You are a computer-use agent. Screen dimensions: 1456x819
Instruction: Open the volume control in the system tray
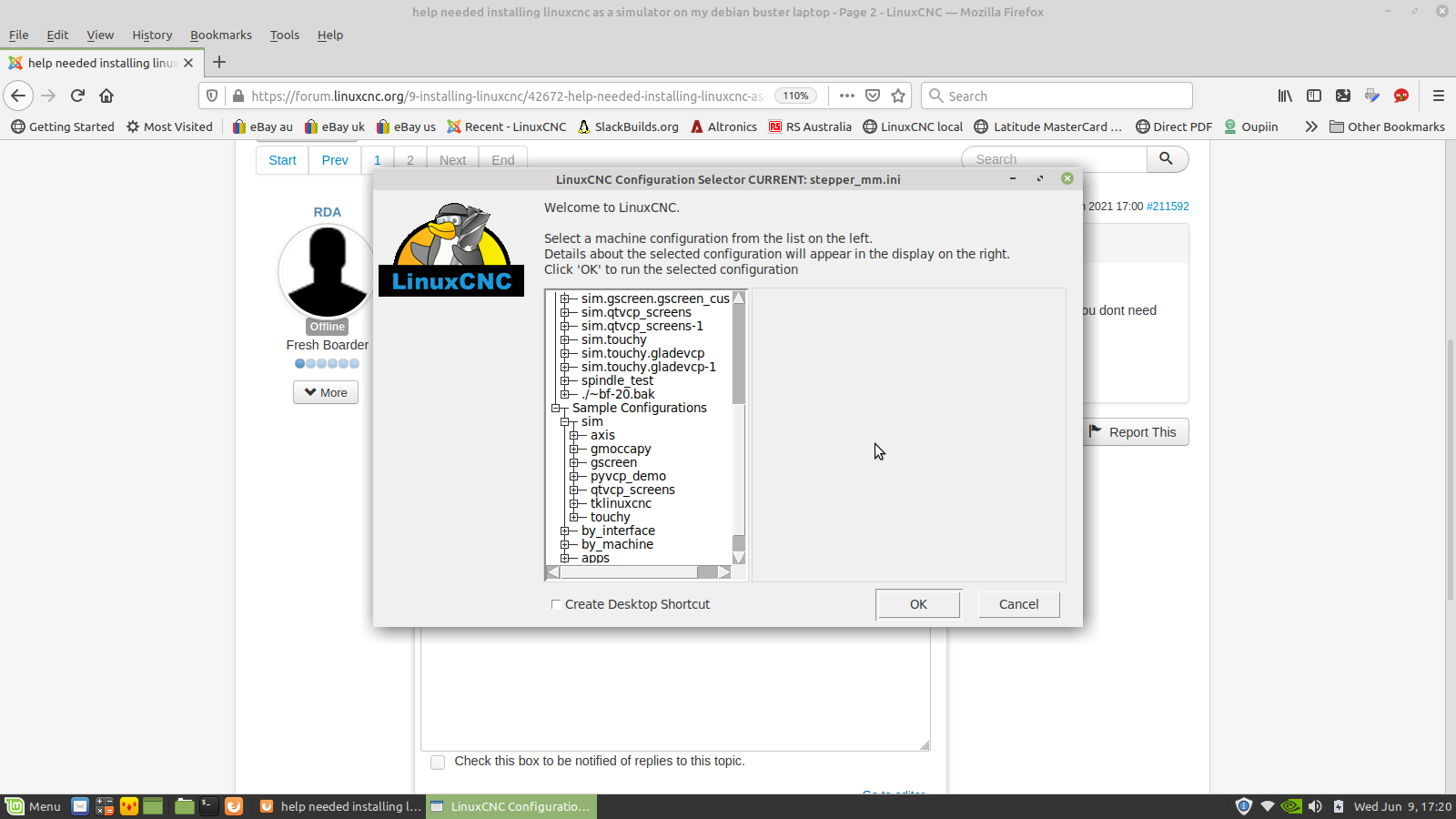tap(1315, 806)
